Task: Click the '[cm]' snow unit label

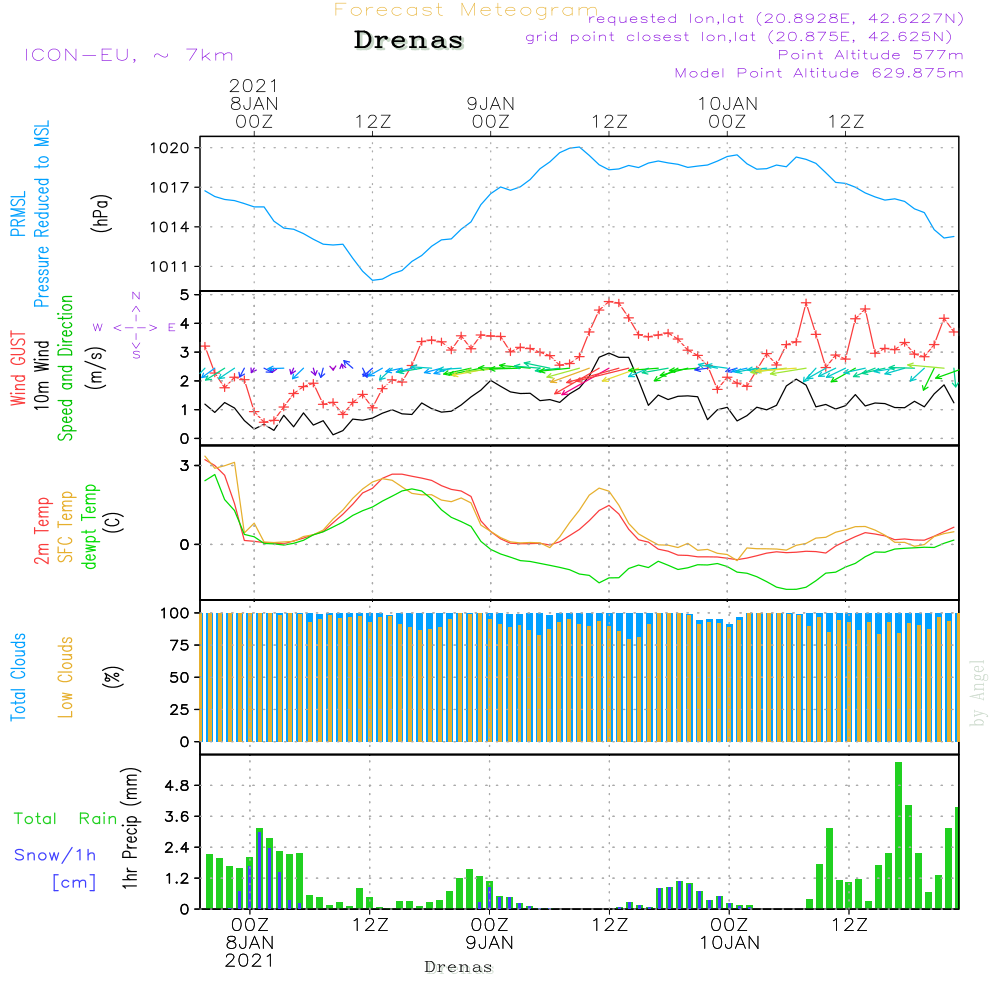Action: click(x=74, y=883)
